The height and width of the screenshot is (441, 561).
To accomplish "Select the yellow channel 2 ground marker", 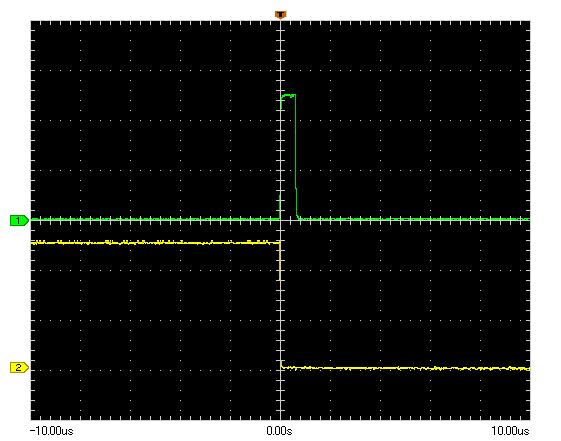I will click(x=19, y=367).
